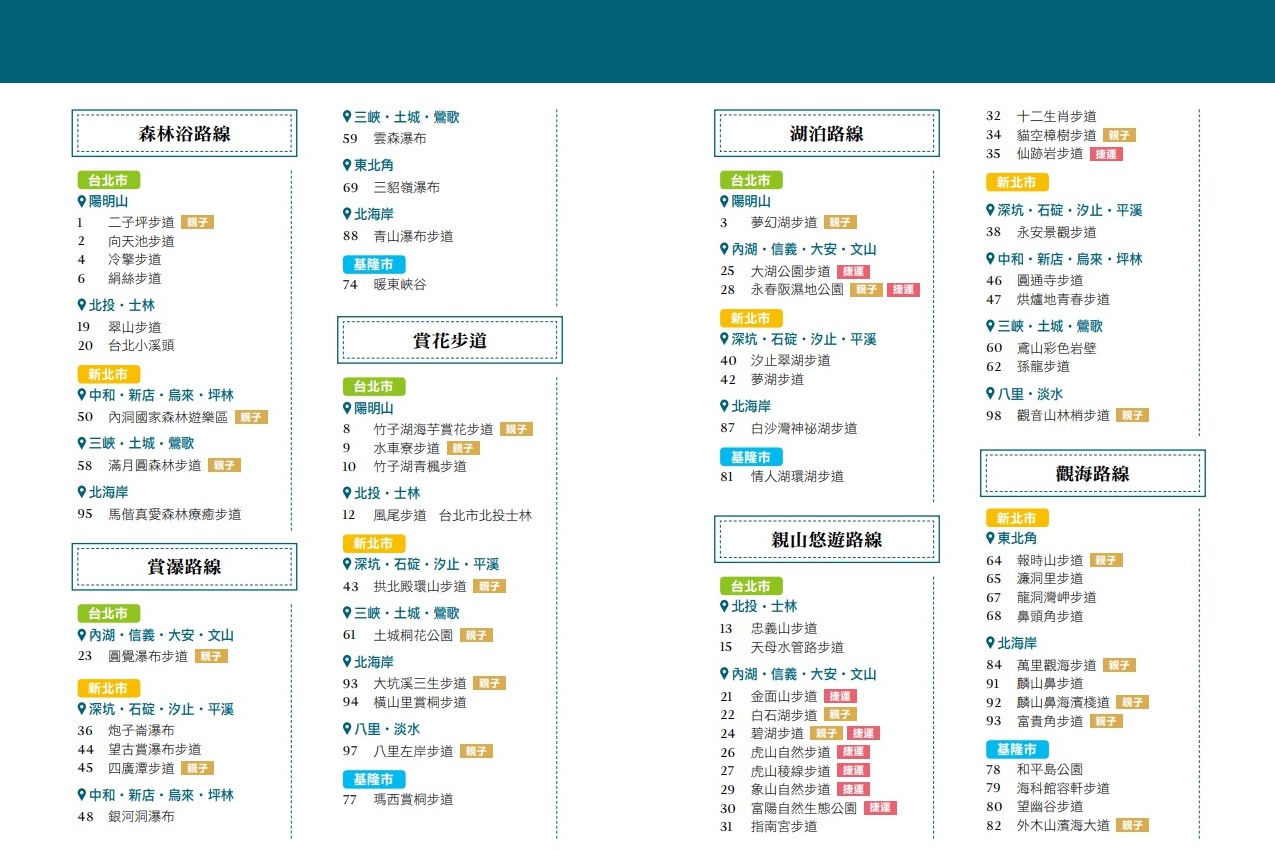
Task: Click the pin icon of the region above 土城桐花公園
Action: click(x=347, y=613)
